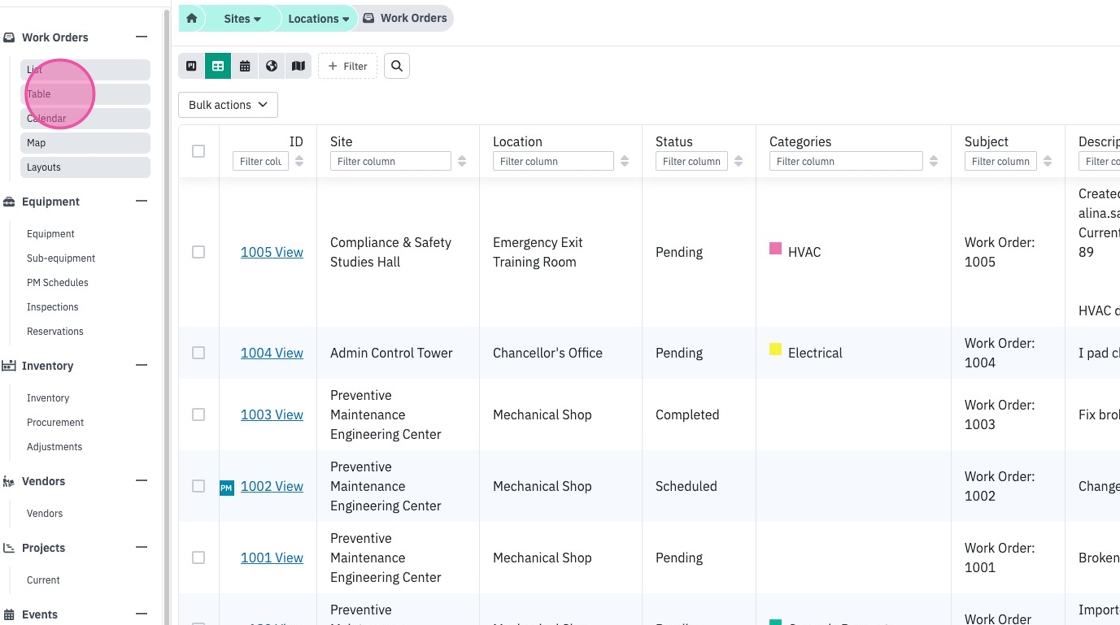The width and height of the screenshot is (1120, 625).
Task: Select the table view toolbar icon
Action: pos(218,66)
